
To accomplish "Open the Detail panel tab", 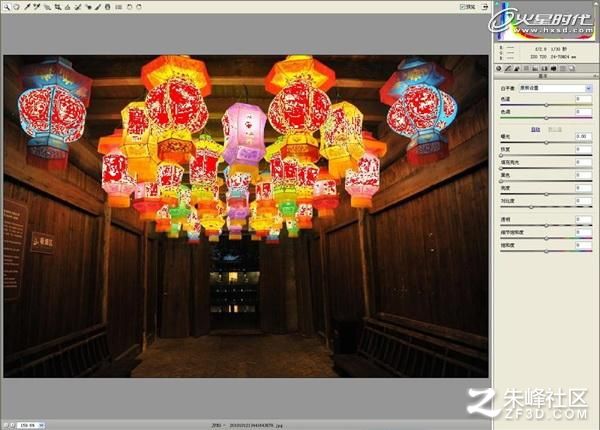I will (x=517, y=68).
